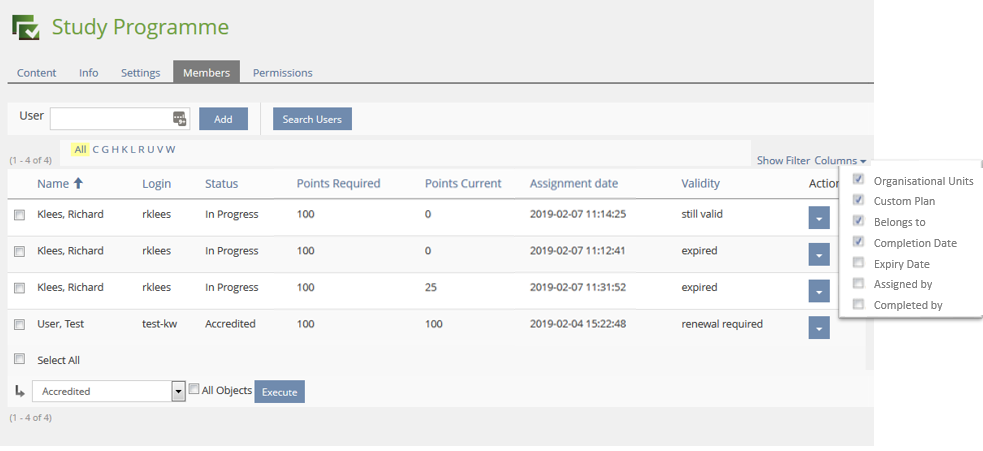Open the Settings tab

[140, 72]
